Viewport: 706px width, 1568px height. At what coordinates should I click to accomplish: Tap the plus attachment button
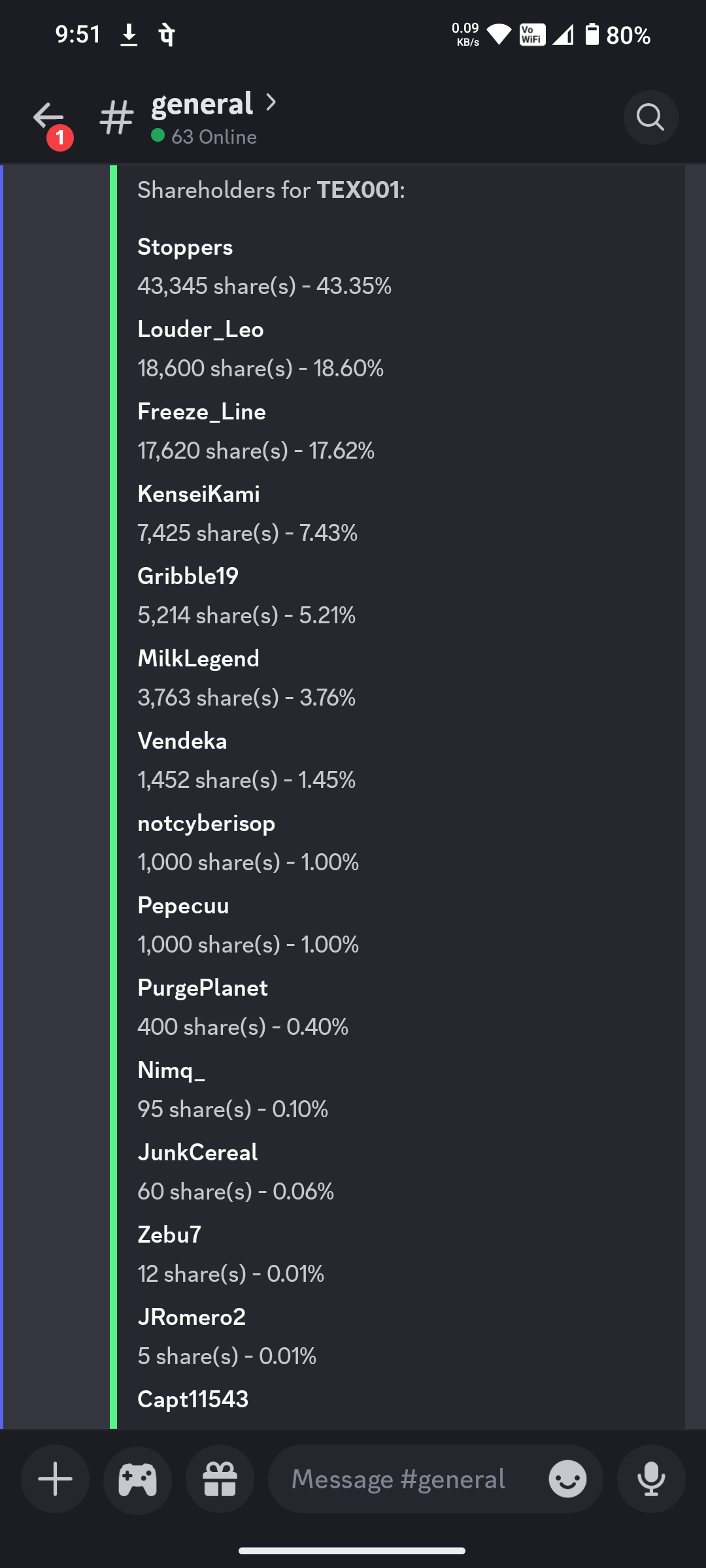(x=56, y=1478)
